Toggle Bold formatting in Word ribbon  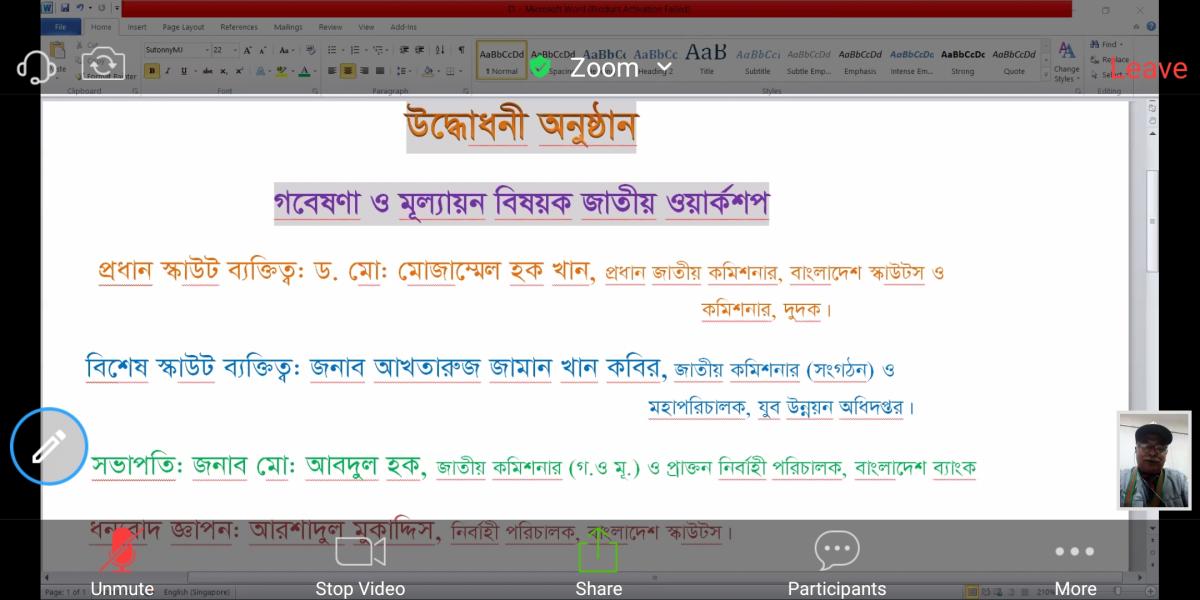point(152,71)
